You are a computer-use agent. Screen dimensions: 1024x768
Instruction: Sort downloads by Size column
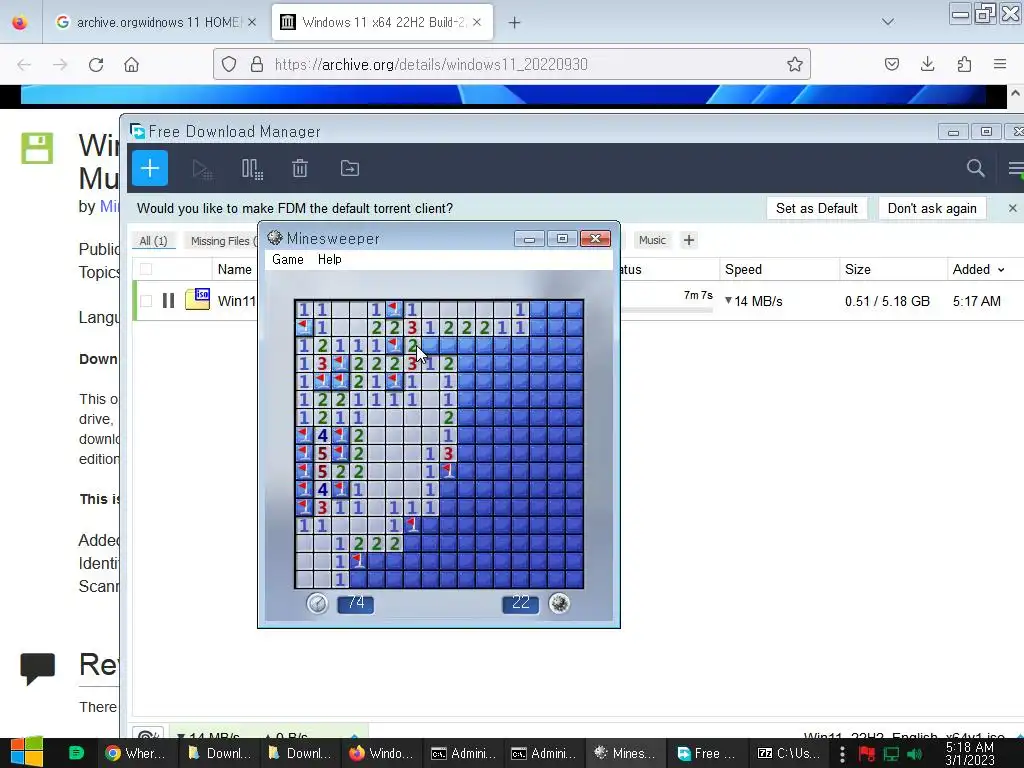857,269
